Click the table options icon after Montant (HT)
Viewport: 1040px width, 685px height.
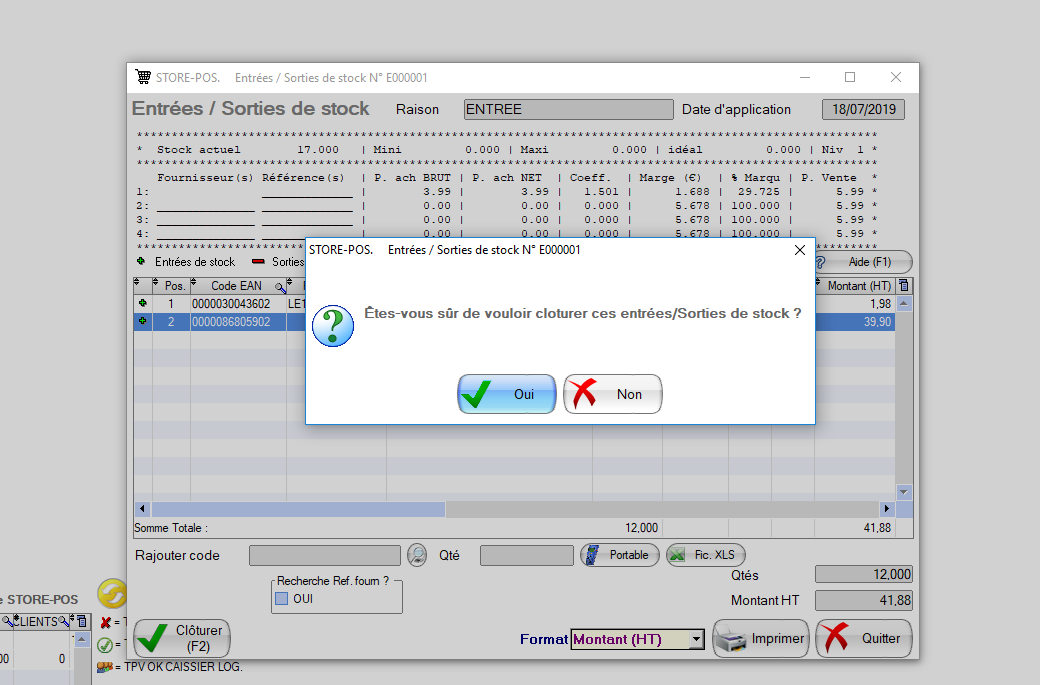904,286
